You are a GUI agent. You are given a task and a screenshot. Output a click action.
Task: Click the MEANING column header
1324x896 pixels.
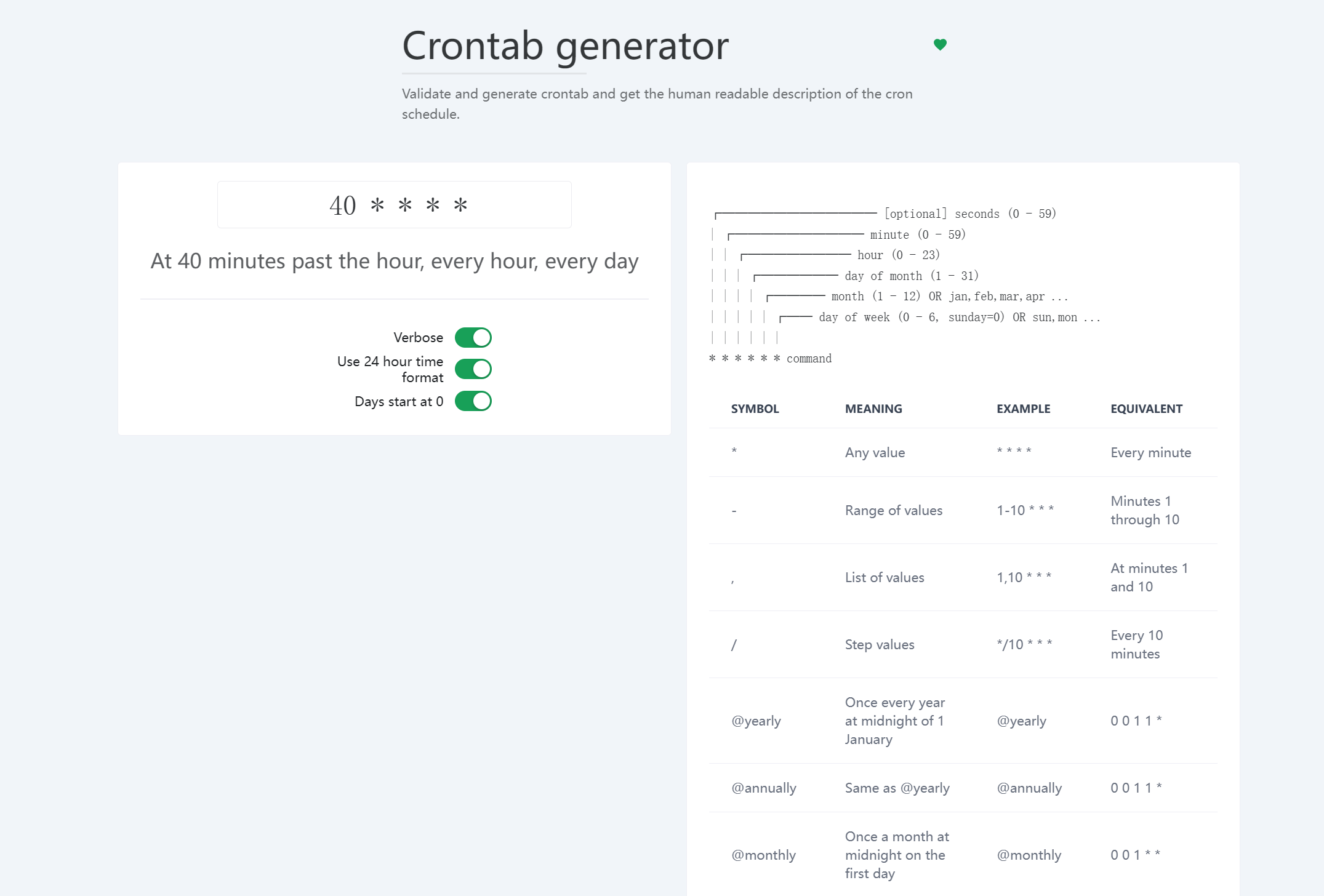click(873, 409)
